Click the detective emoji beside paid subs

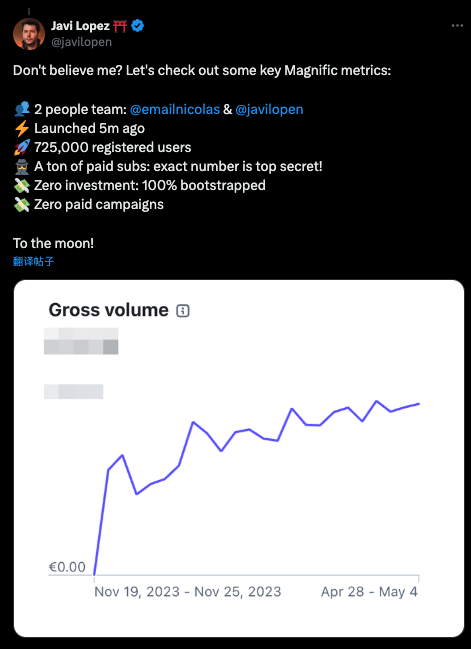coord(22,166)
